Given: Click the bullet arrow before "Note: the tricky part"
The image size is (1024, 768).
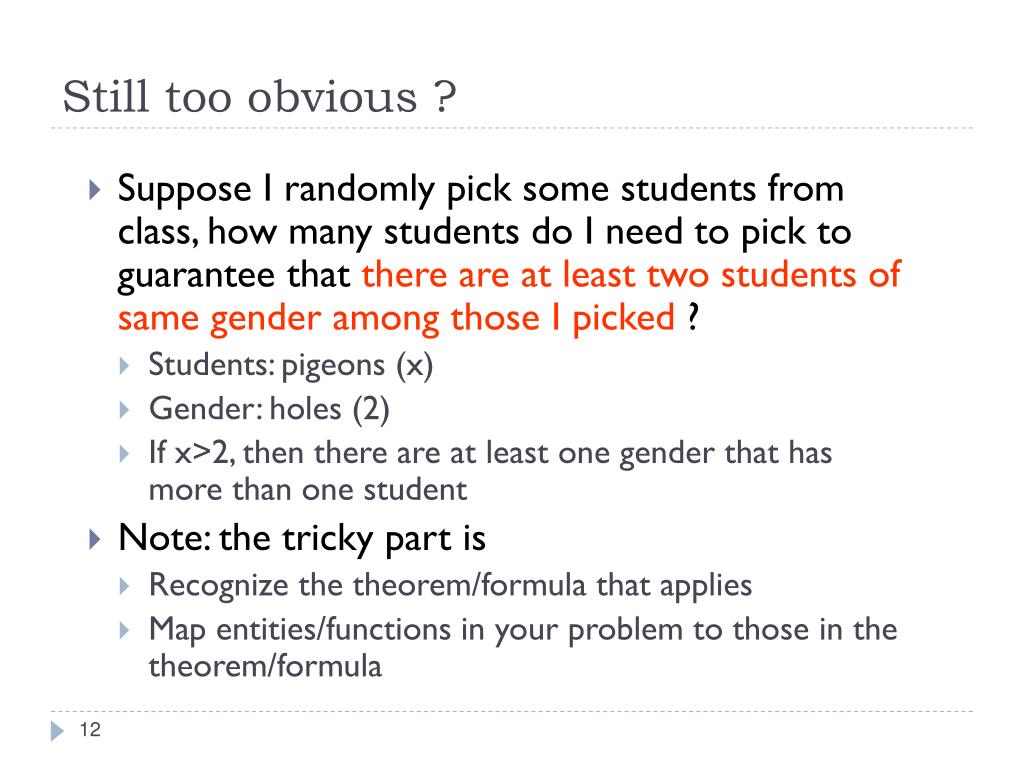Looking at the screenshot, I should coord(94,540).
